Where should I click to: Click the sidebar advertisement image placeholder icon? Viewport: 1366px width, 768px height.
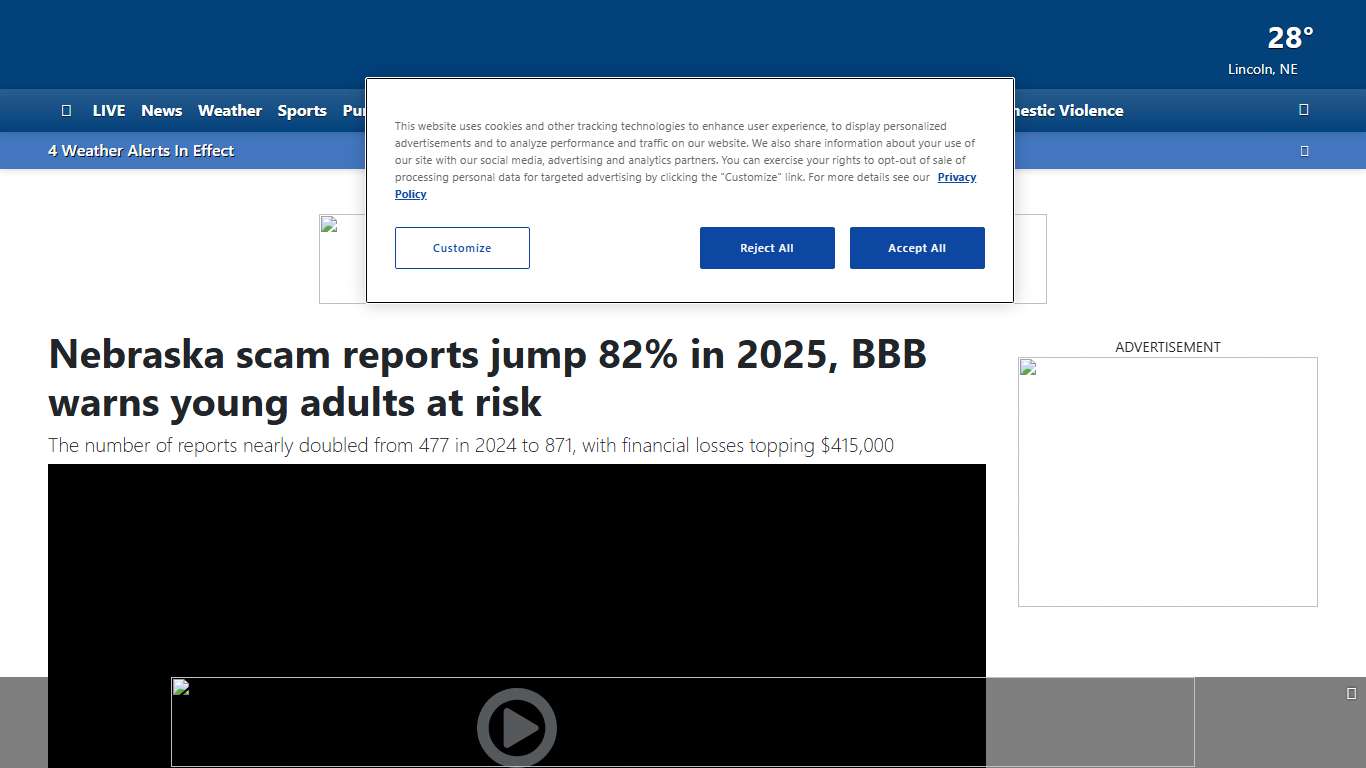(x=1028, y=368)
